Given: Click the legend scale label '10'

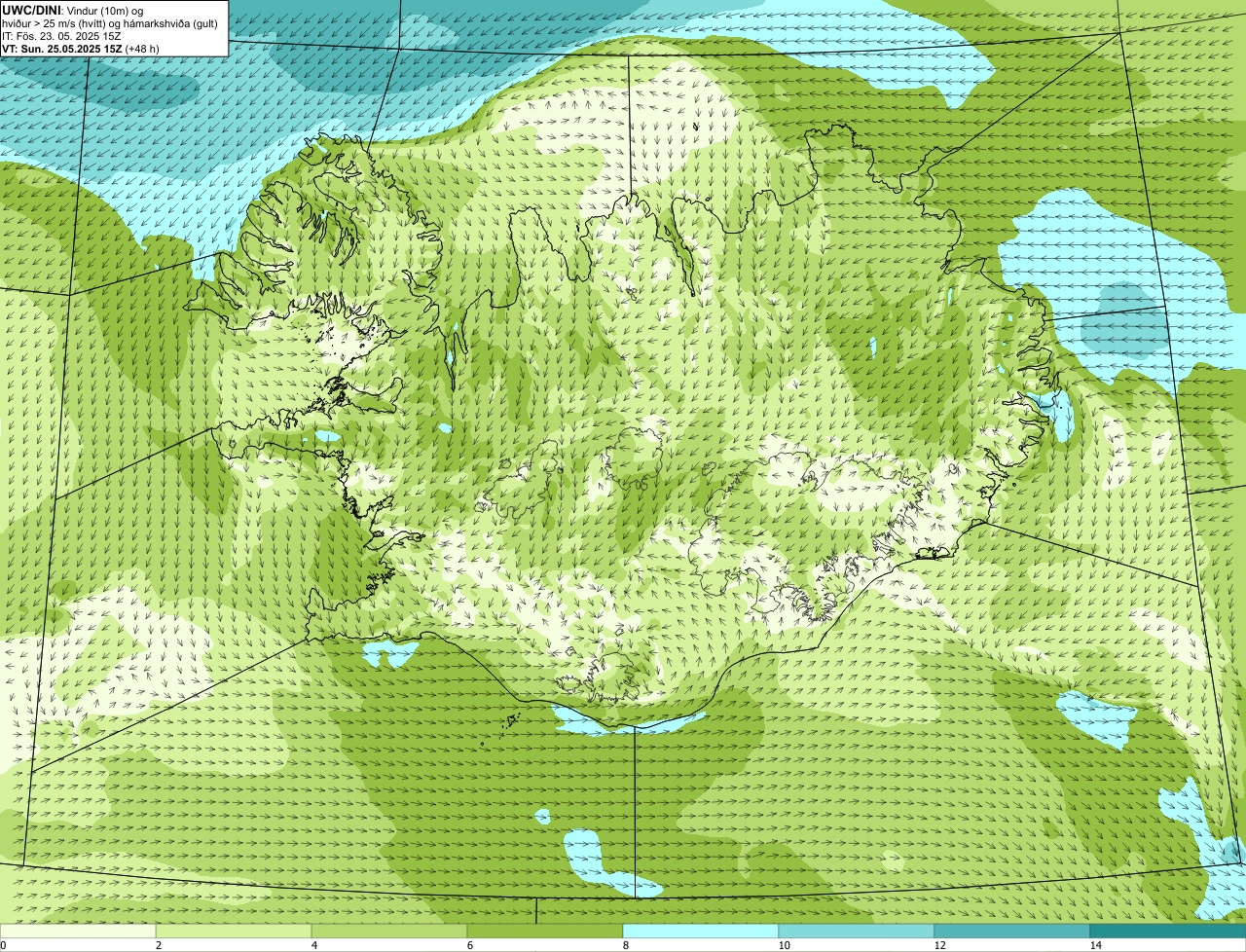Looking at the screenshot, I should click(784, 945).
